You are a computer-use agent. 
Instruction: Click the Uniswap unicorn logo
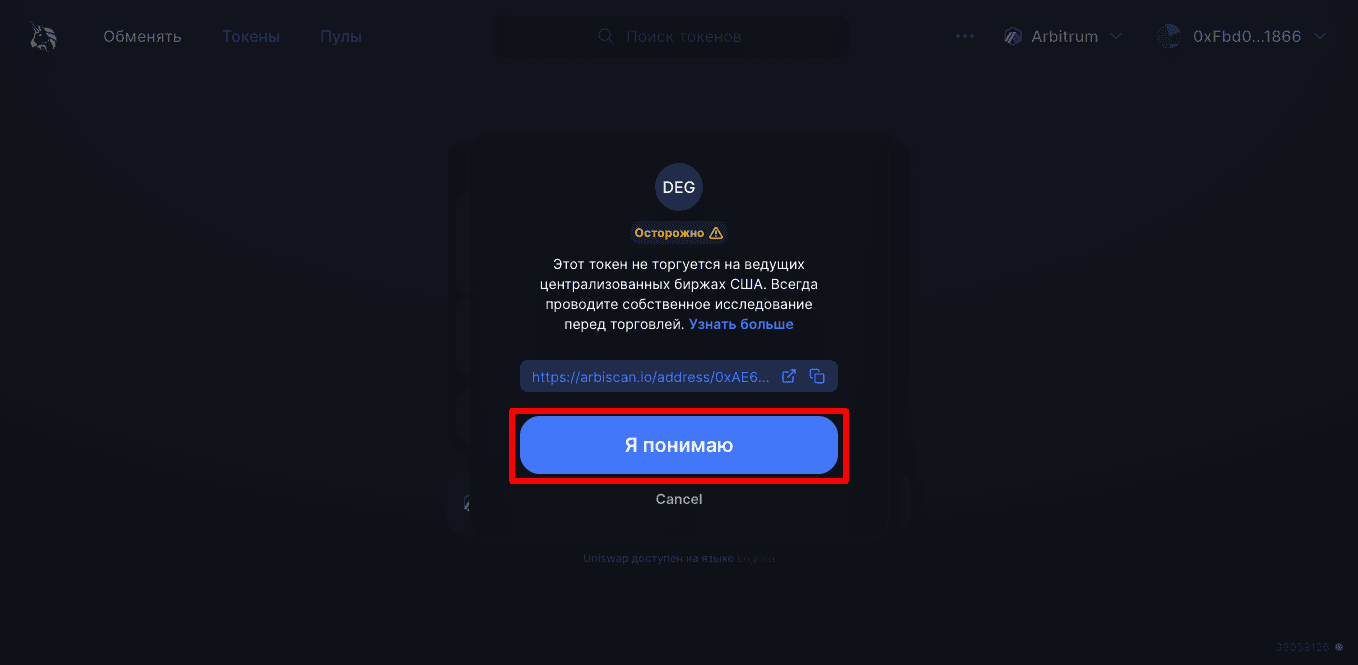tap(43, 37)
